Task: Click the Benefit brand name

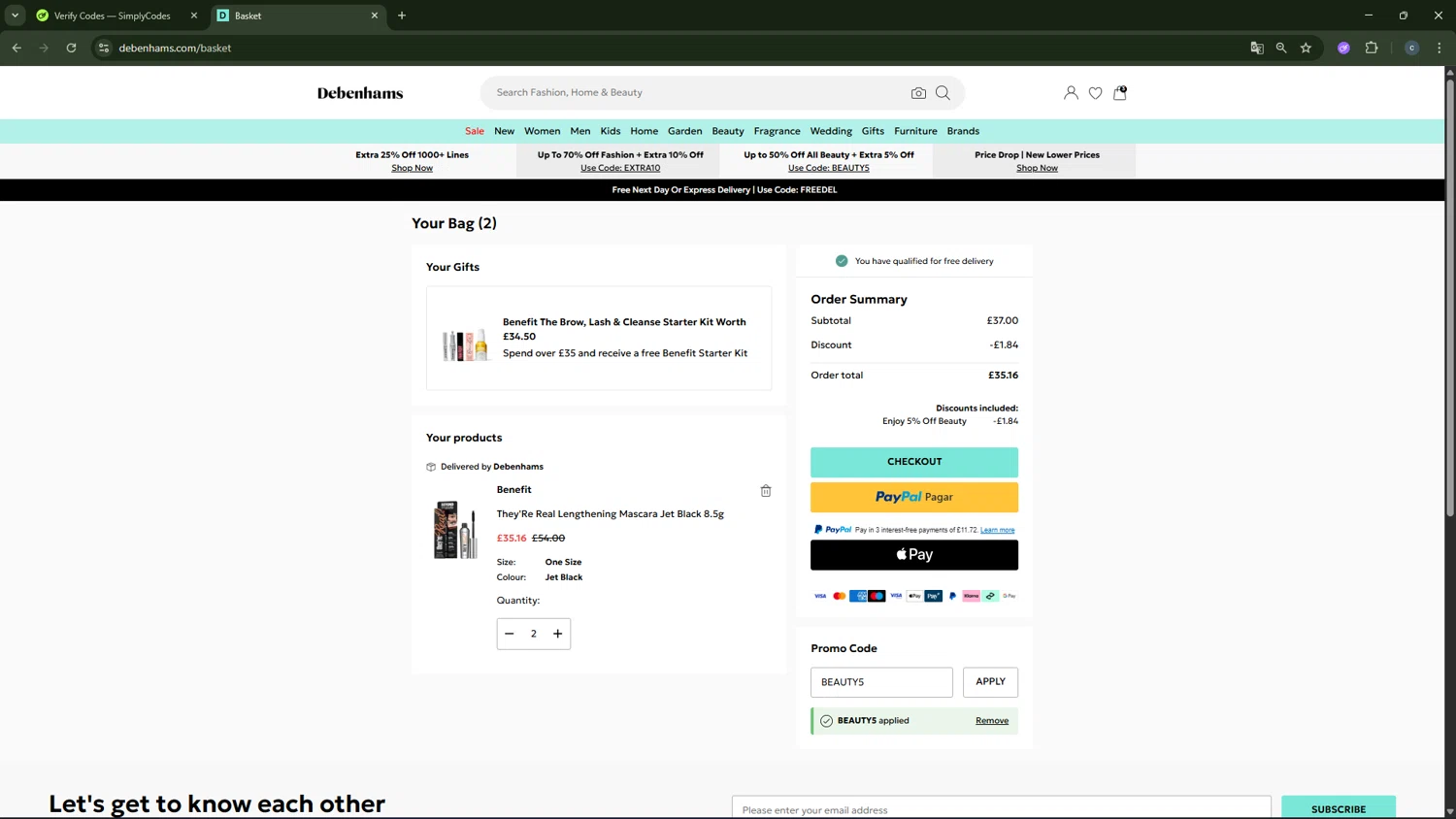Action: [514, 490]
